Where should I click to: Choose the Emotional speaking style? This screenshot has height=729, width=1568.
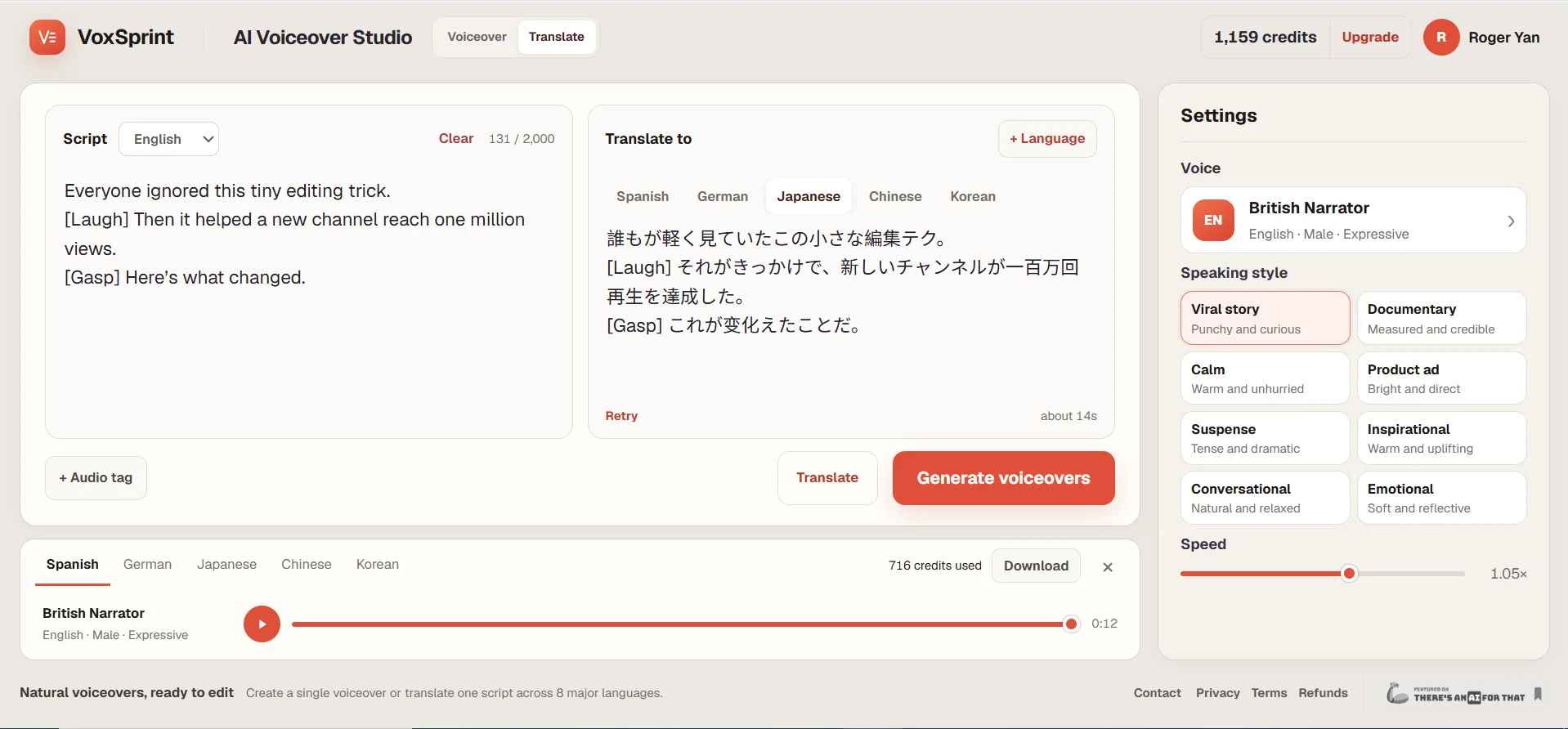(1441, 497)
